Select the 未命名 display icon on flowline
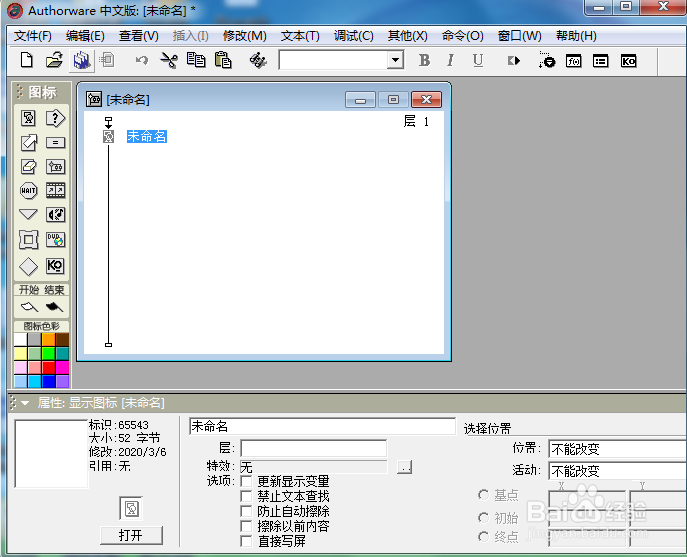 click(x=109, y=136)
